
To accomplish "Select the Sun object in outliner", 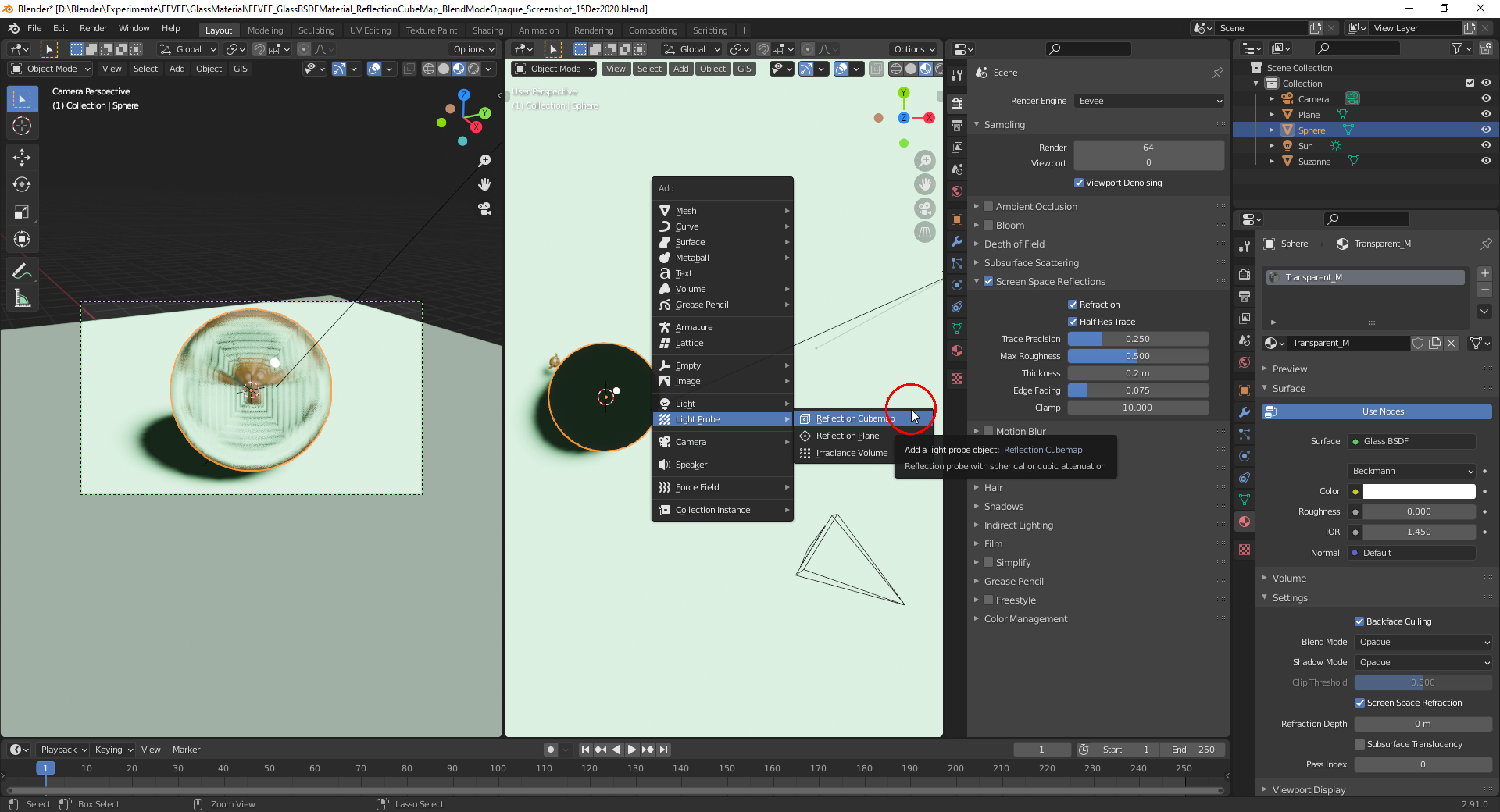I will tap(1305, 146).
